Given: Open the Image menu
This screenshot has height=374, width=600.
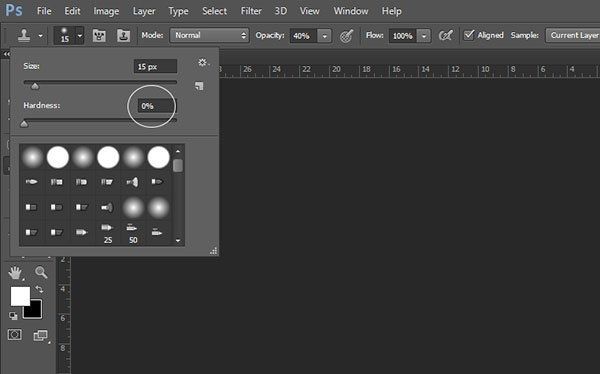Looking at the screenshot, I should click(x=106, y=11).
